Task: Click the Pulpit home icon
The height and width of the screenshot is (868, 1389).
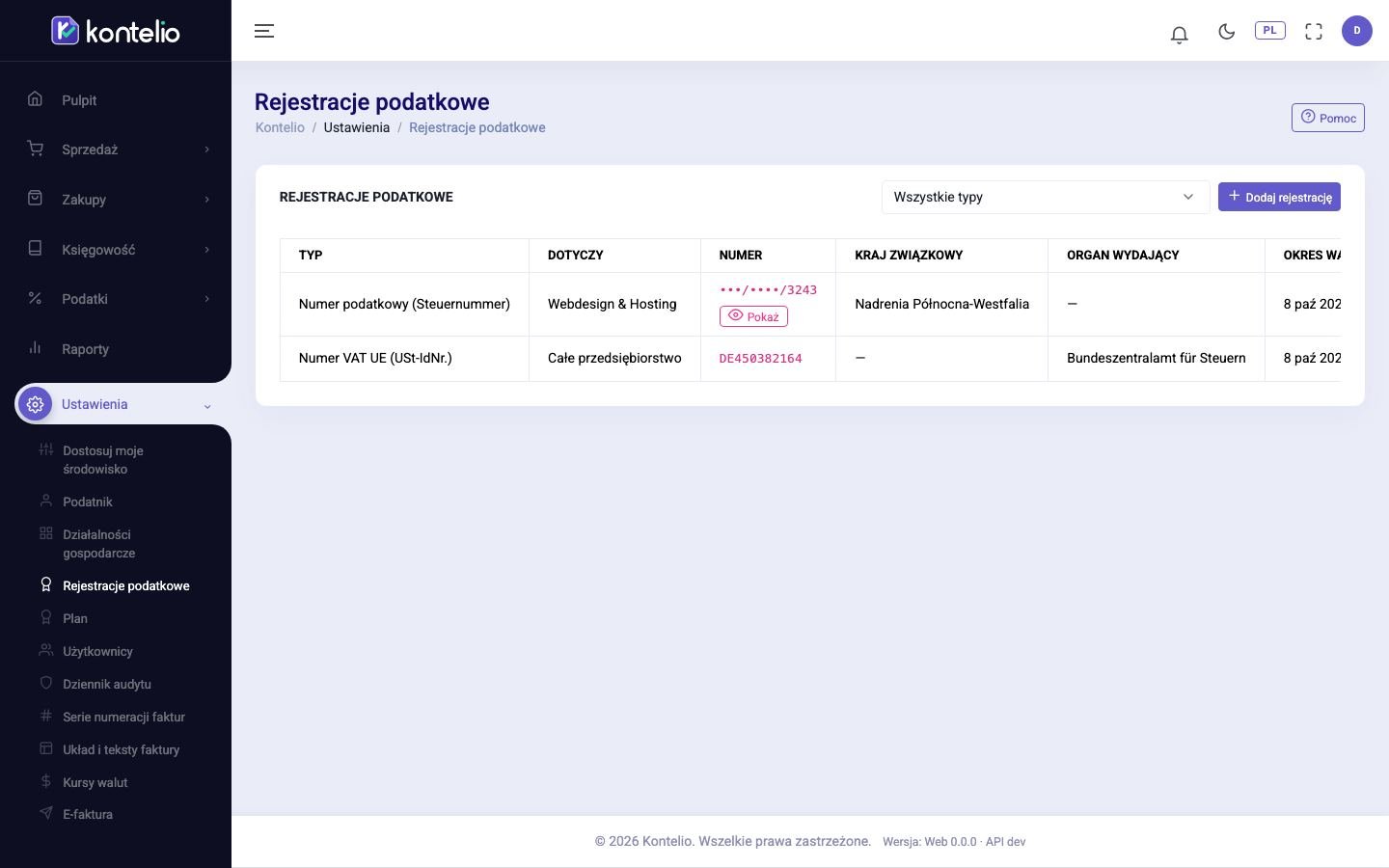Action: click(x=35, y=98)
